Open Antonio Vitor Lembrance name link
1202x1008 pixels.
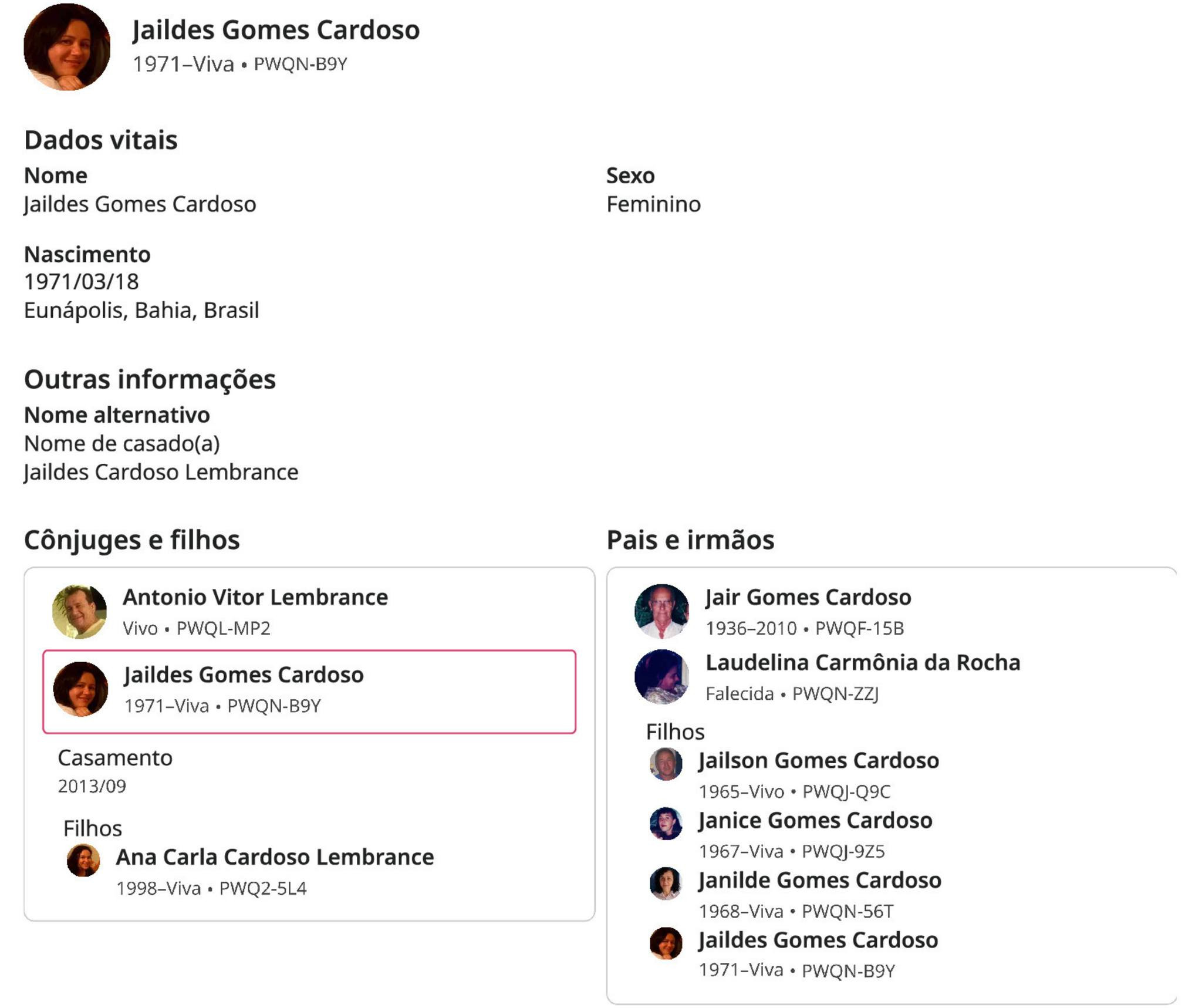tap(255, 597)
